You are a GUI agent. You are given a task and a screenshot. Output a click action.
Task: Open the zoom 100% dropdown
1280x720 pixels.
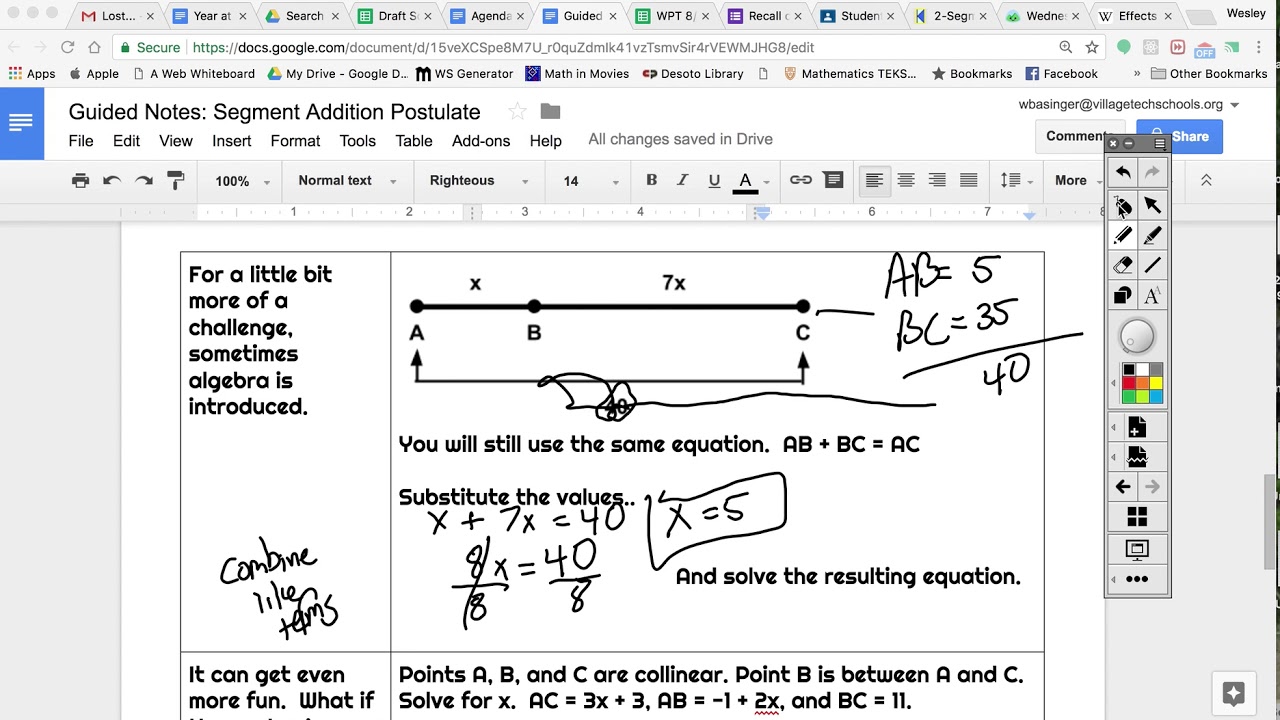click(x=243, y=181)
